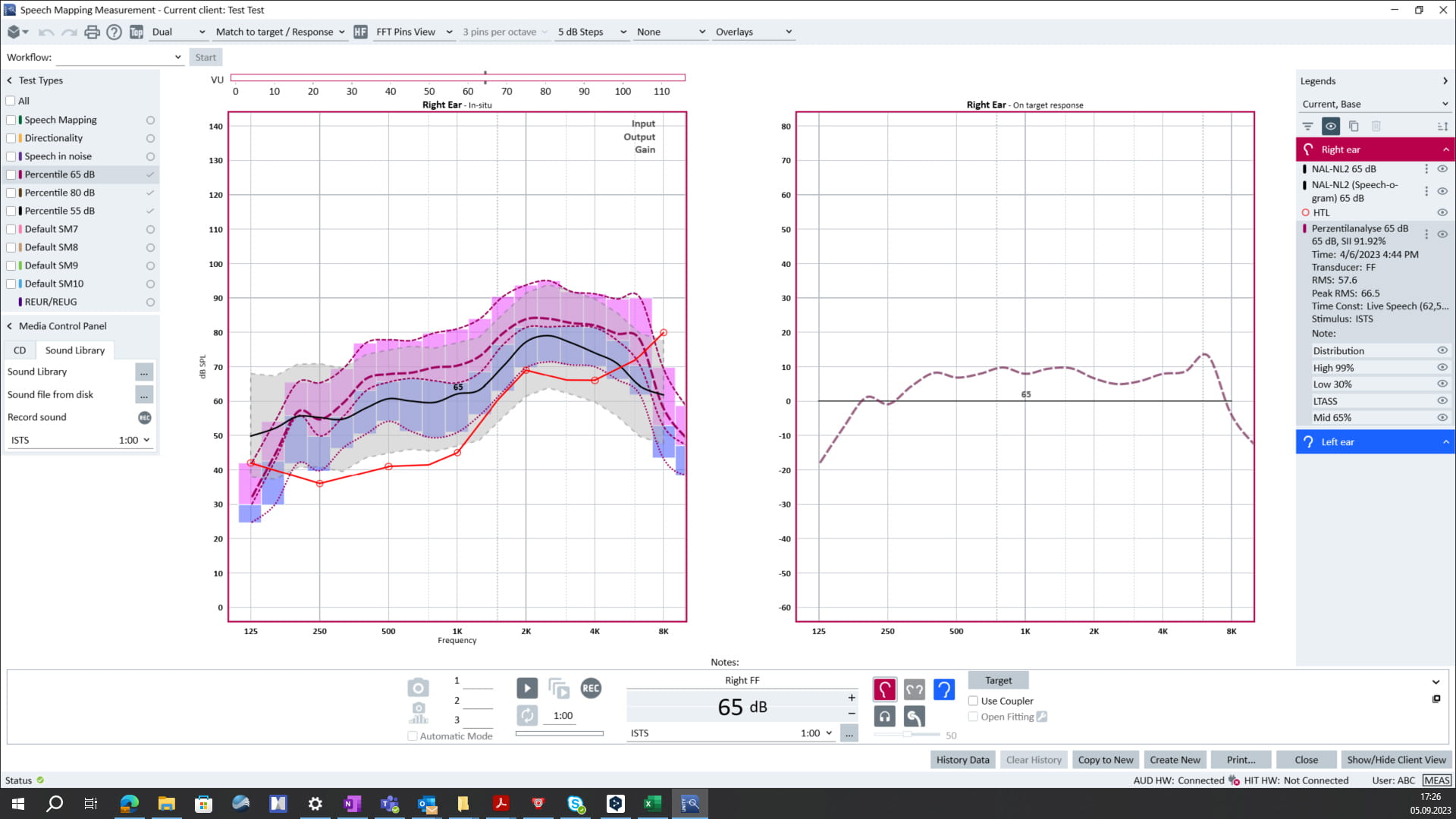Collapse the Right ear legend section

tap(1445, 149)
